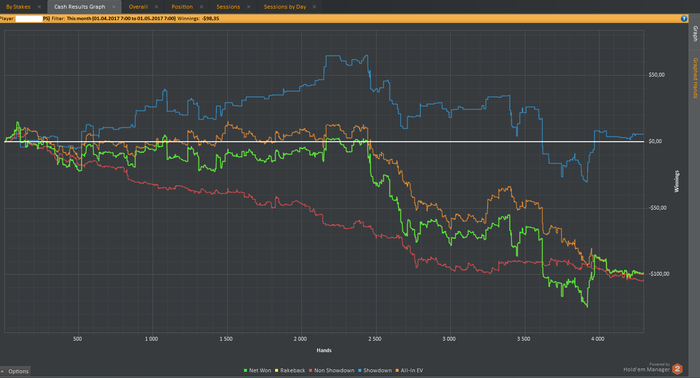Screen dimensions: 700x378
Task: Click the 3 500 hands axis tick
Action: [x=523, y=339]
